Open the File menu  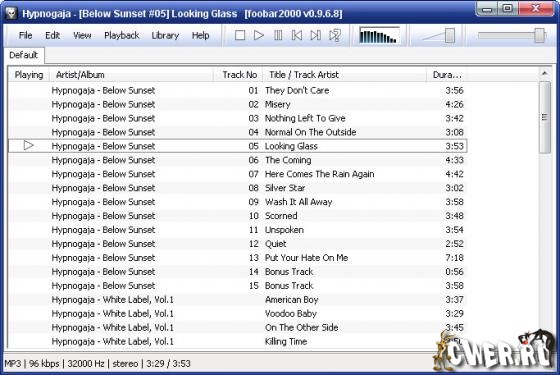tap(25, 35)
